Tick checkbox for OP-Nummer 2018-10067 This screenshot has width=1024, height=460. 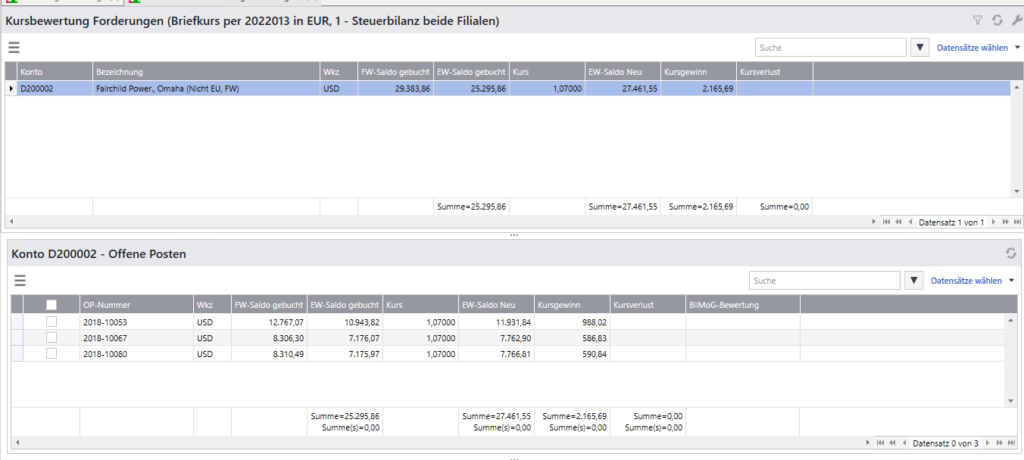point(52,337)
